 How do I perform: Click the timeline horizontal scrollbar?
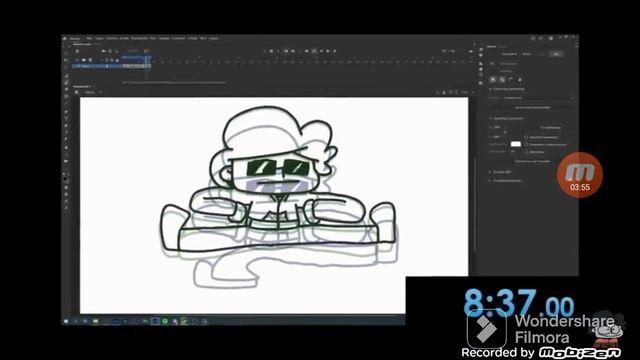[x=174, y=82]
